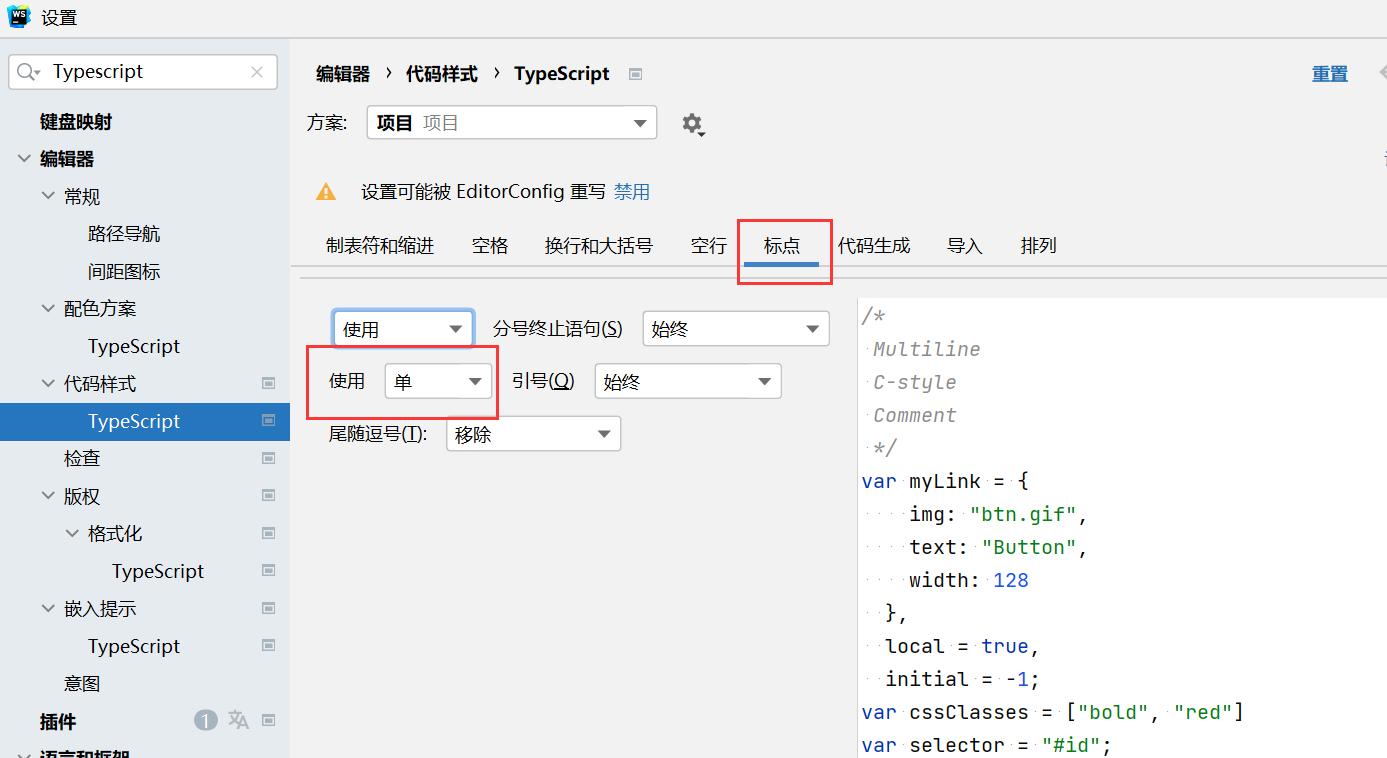Collapse the 嵌入提示 tree node
Image resolution: width=1387 pixels, height=758 pixels.
coord(48,608)
